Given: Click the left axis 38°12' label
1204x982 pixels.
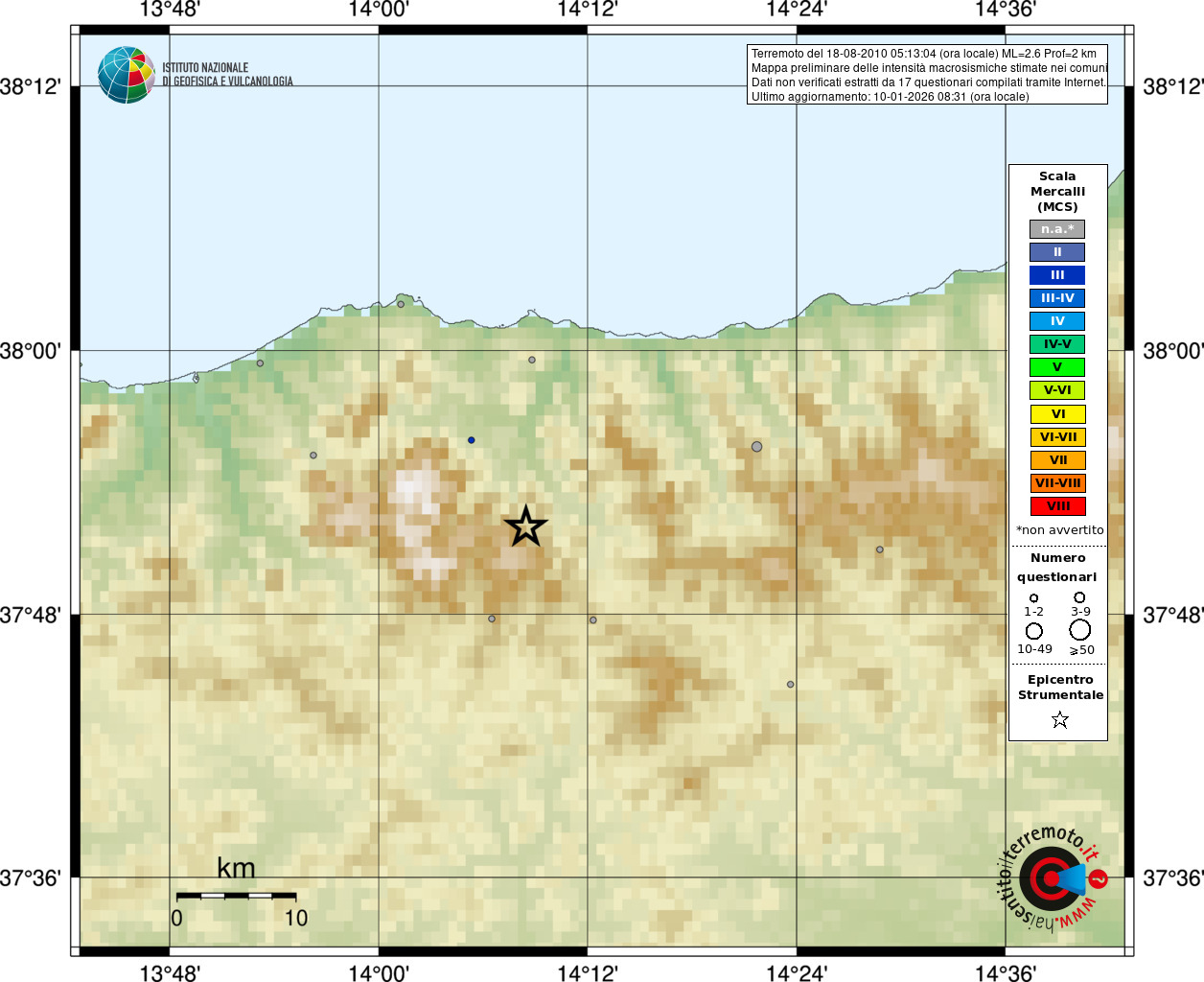Looking at the screenshot, I should (x=31, y=87).
